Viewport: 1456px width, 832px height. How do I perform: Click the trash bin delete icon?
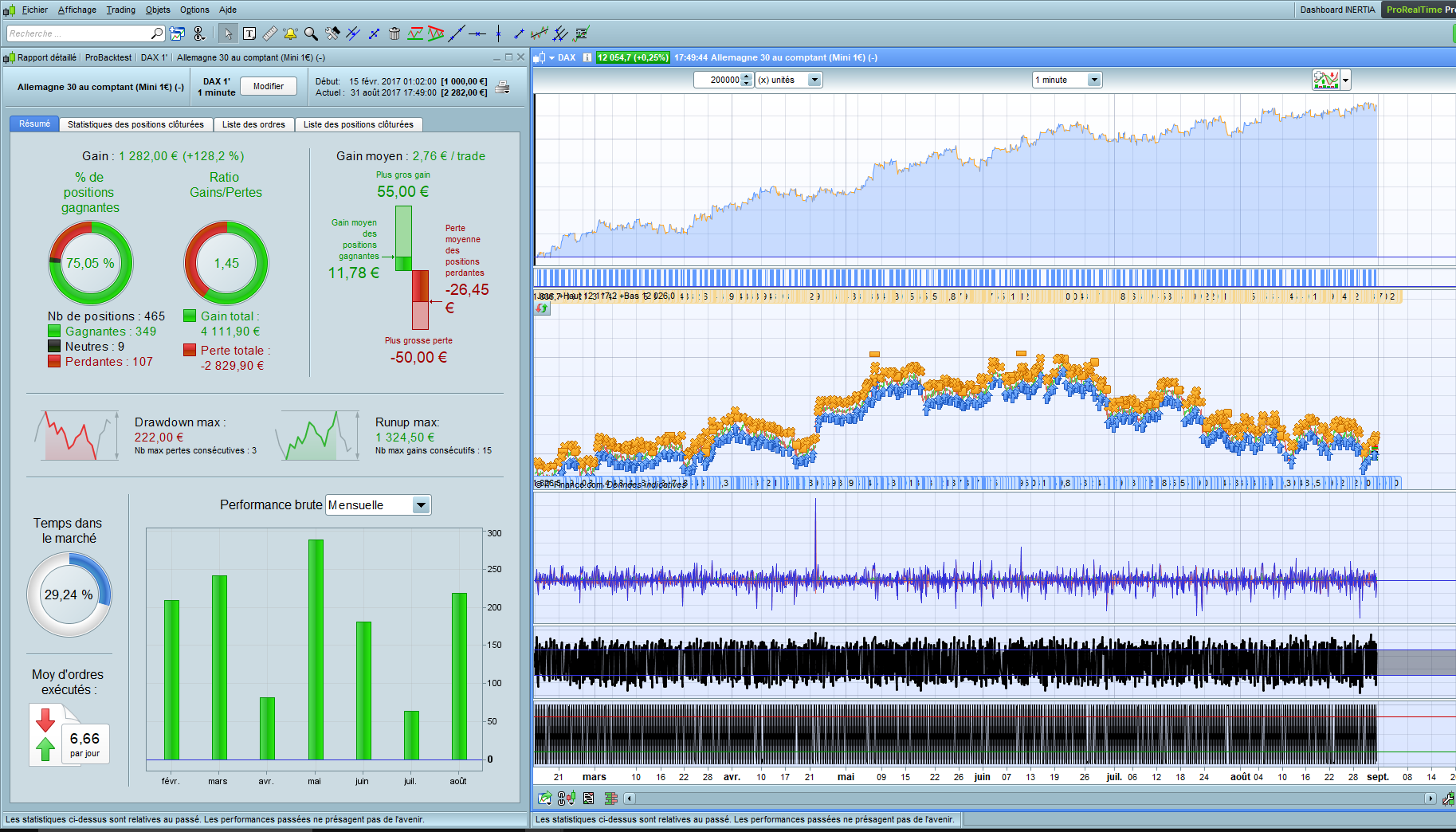coord(394,33)
